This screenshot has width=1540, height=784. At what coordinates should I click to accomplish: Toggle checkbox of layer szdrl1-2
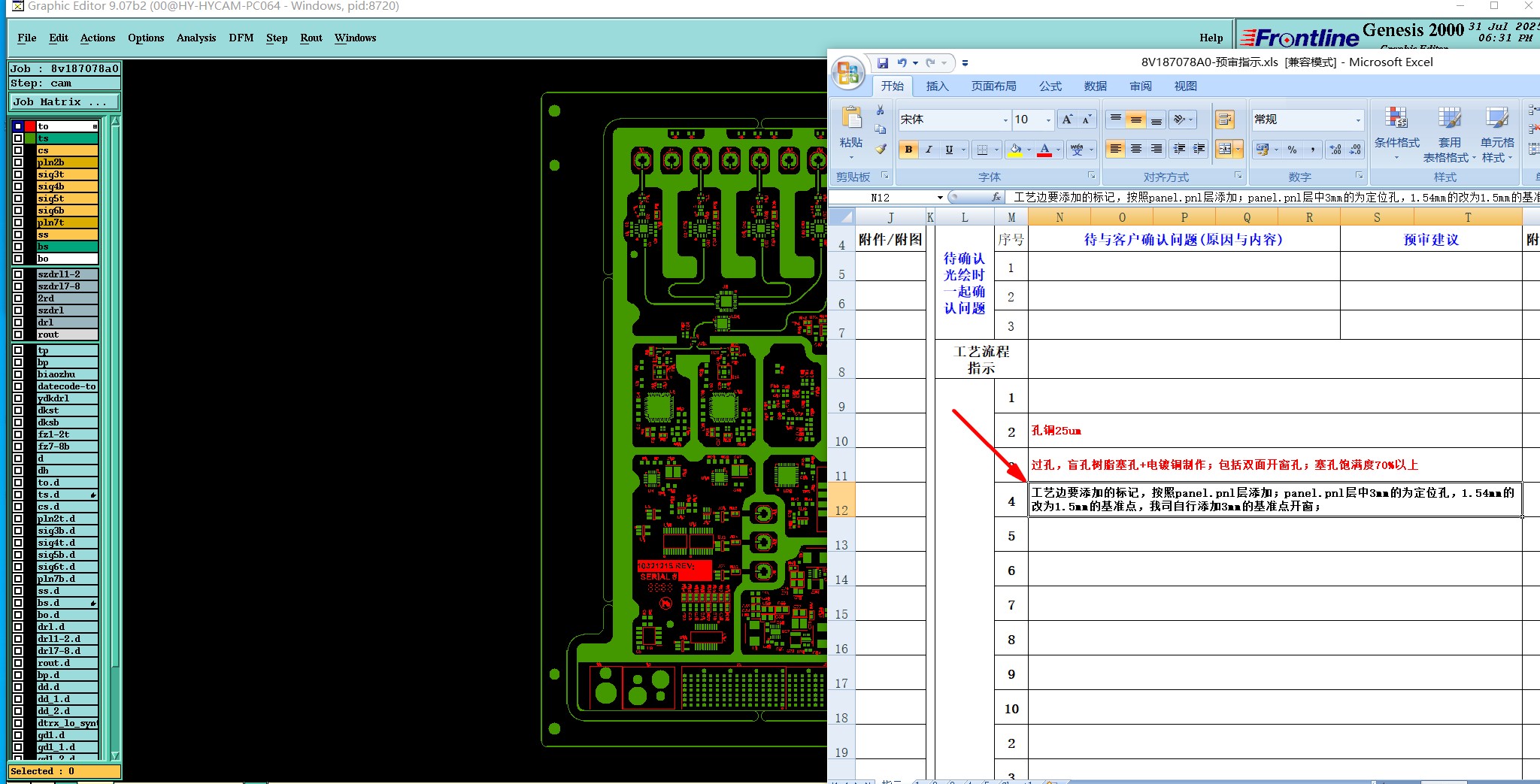click(x=18, y=274)
